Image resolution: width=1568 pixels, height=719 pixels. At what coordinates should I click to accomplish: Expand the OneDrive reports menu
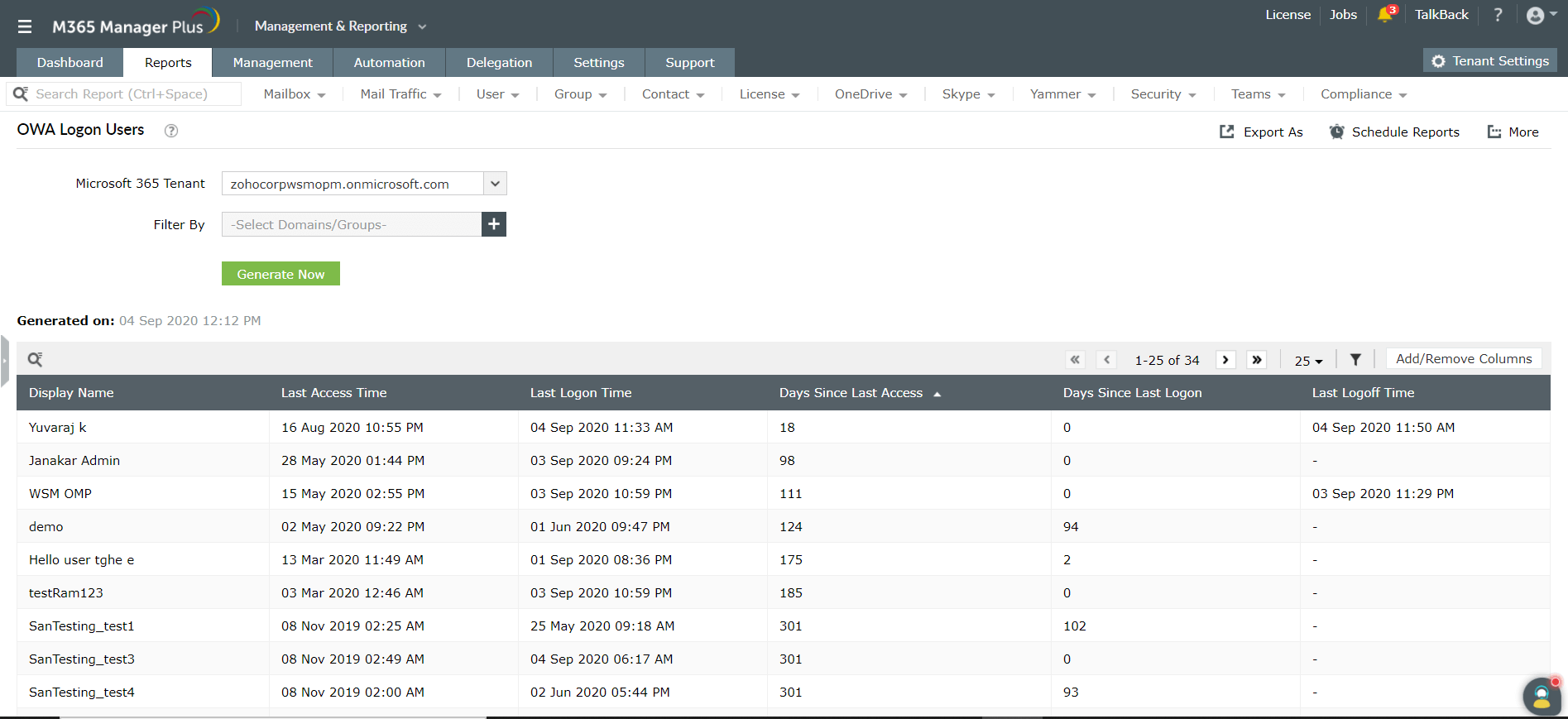click(x=870, y=94)
